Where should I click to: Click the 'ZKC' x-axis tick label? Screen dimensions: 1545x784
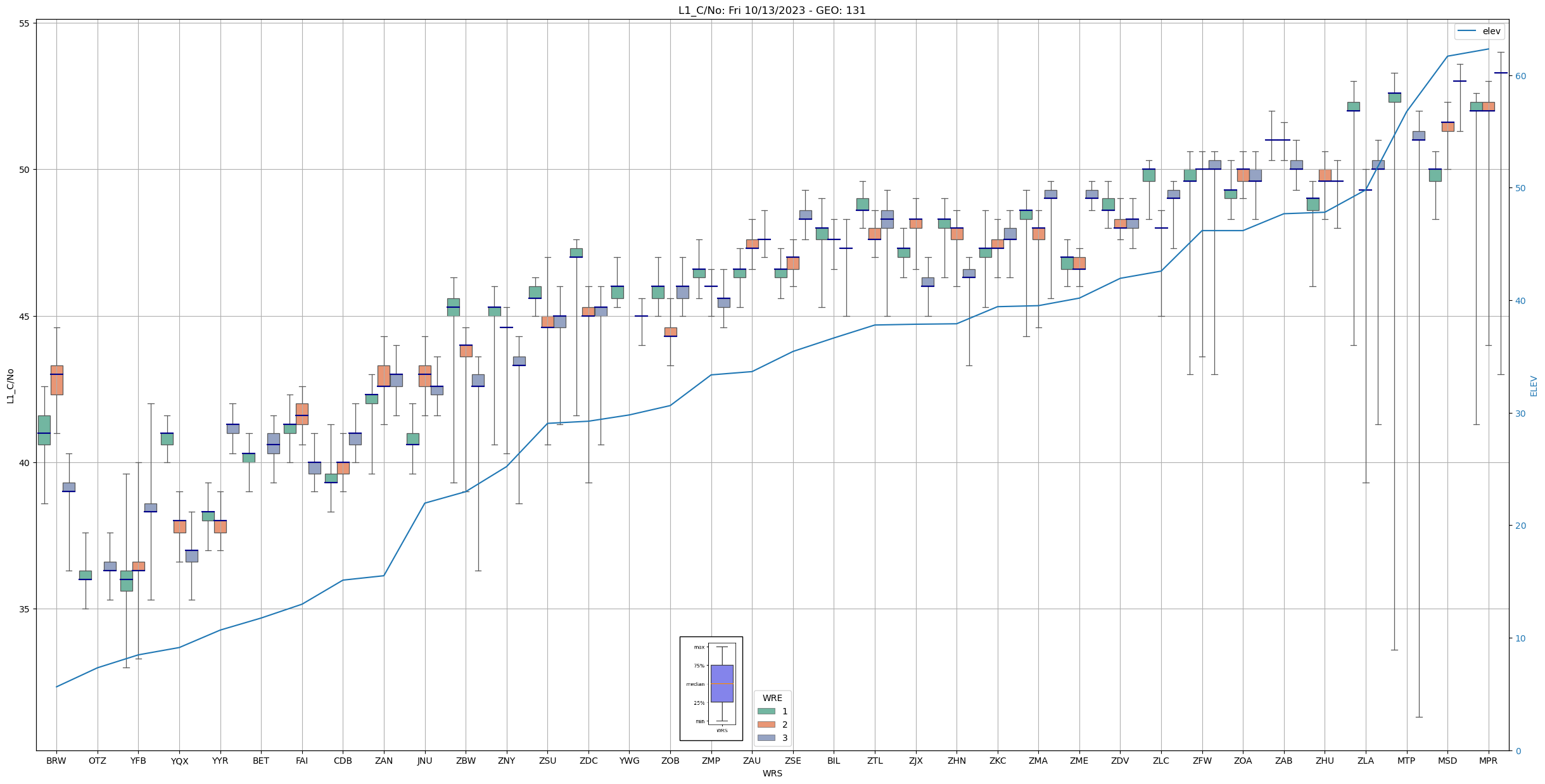[998, 761]
